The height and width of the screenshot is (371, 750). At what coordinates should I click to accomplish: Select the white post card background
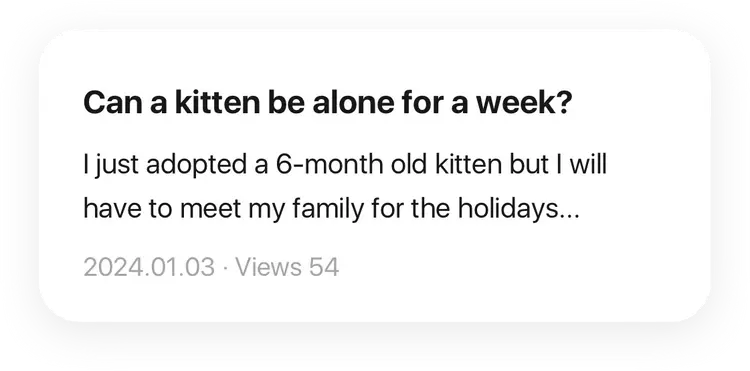coord(375,175)
